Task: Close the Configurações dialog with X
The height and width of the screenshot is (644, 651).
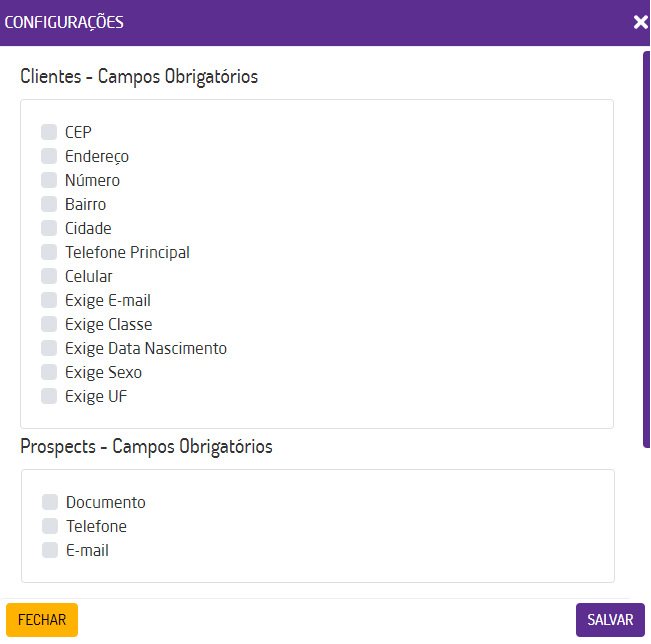Action: pyautogui.click(x=640, y=22)
